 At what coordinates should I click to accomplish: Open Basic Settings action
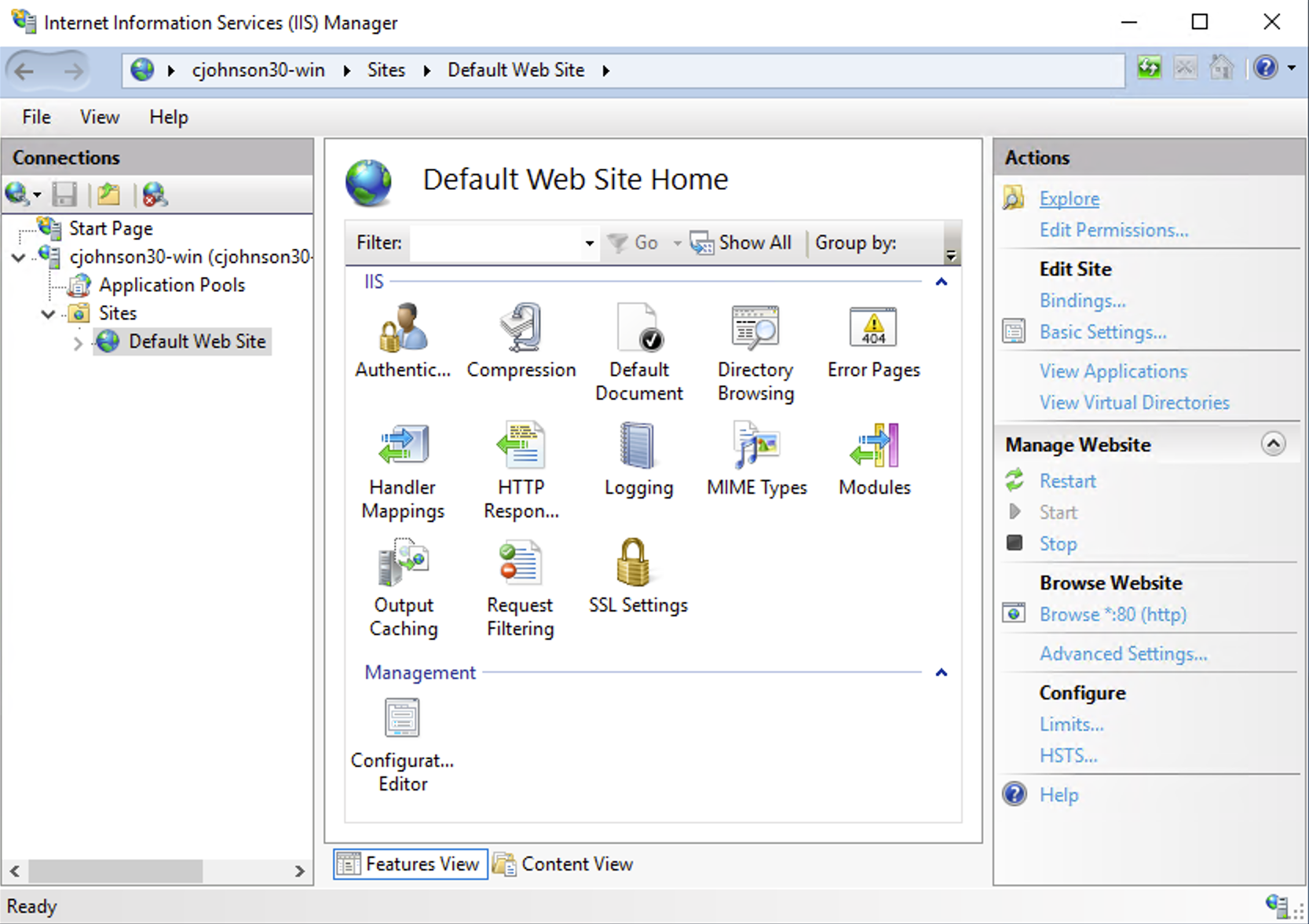pyautogui.click(x=1102, y=332)
